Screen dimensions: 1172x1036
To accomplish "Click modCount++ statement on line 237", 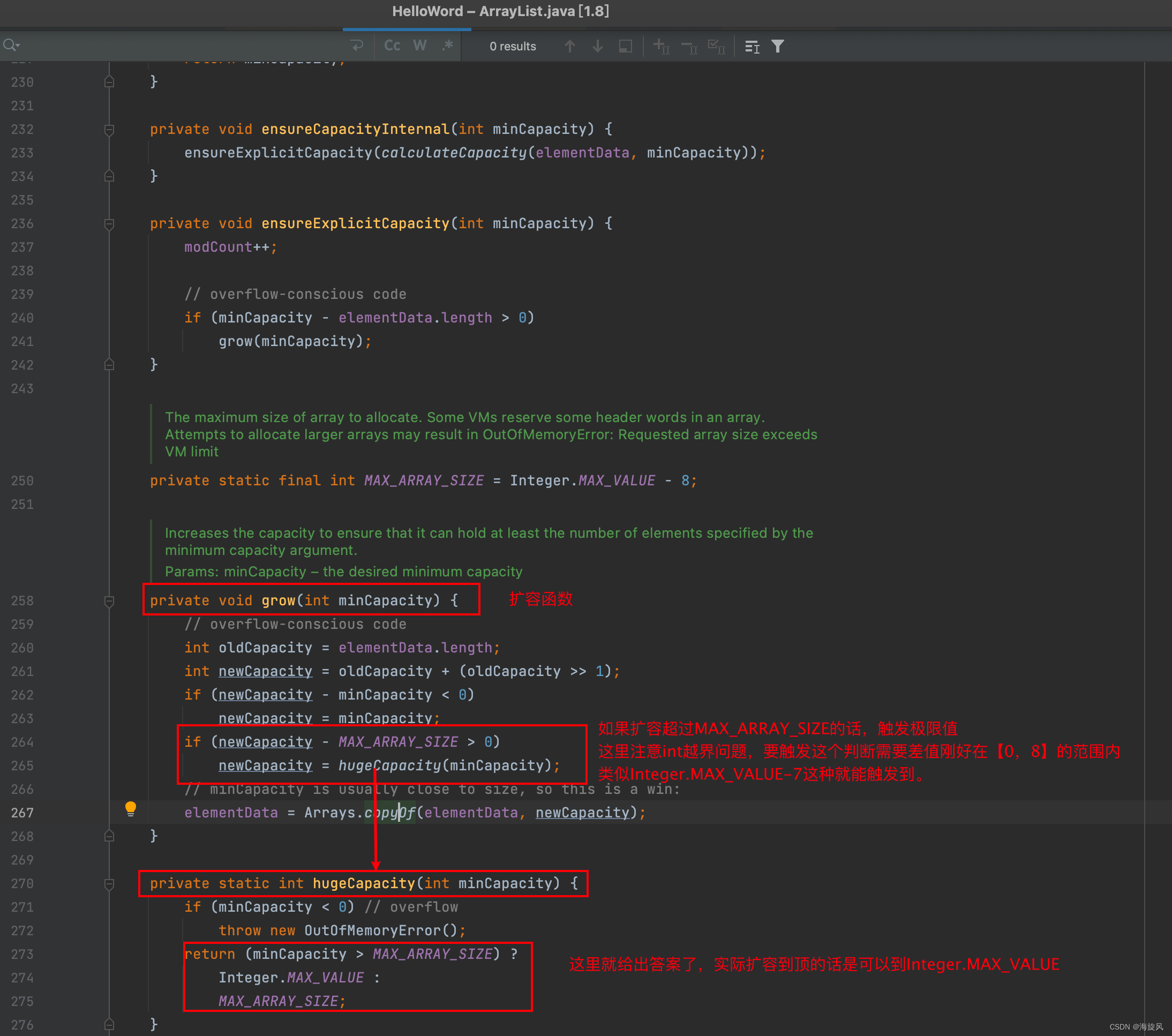I will pos(230,247).
